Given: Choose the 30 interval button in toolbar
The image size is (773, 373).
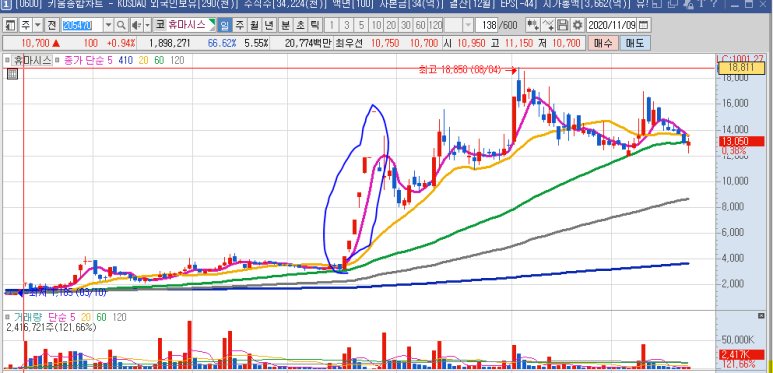Looking at the screenshot, I should (x=406, y=25).
